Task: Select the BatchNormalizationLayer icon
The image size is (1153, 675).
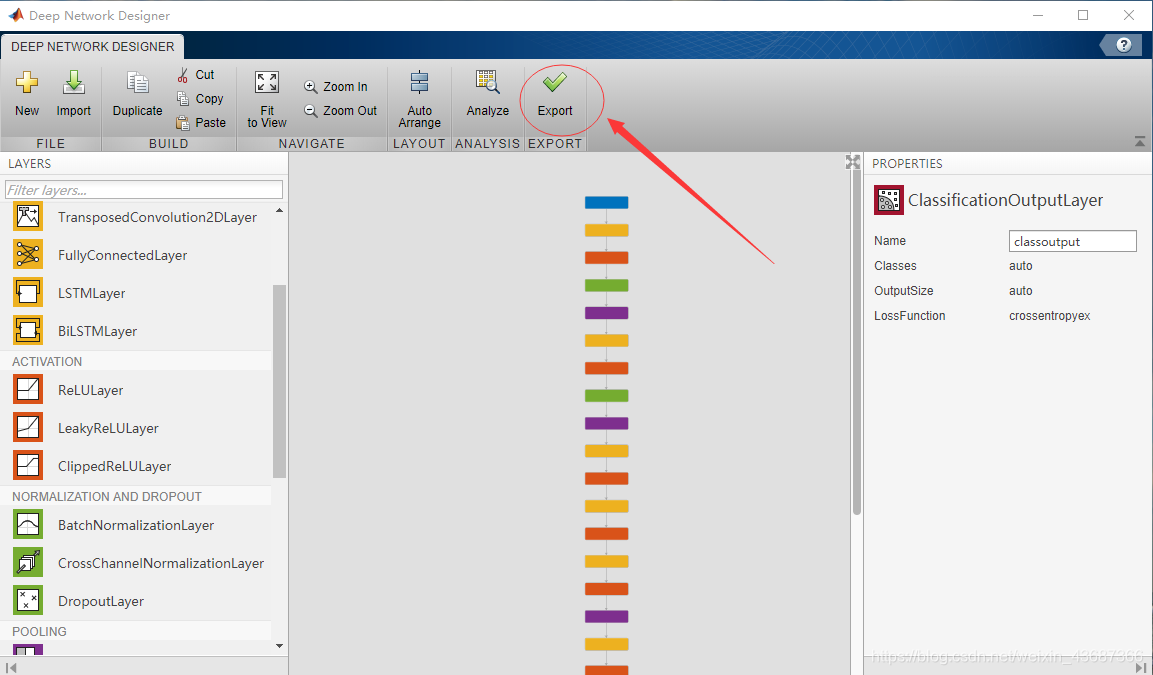Action: pyautogui.click(x=28, y=525)
